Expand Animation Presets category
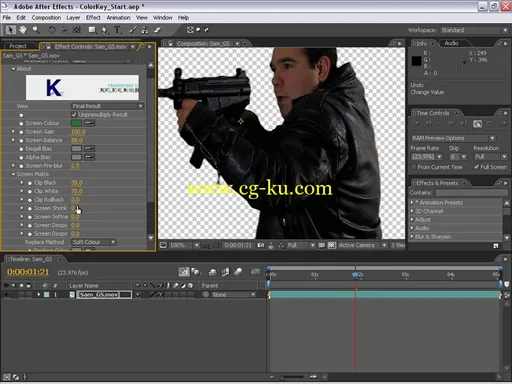The width and height of the screenshot is (512, 384). pos(412,203)
